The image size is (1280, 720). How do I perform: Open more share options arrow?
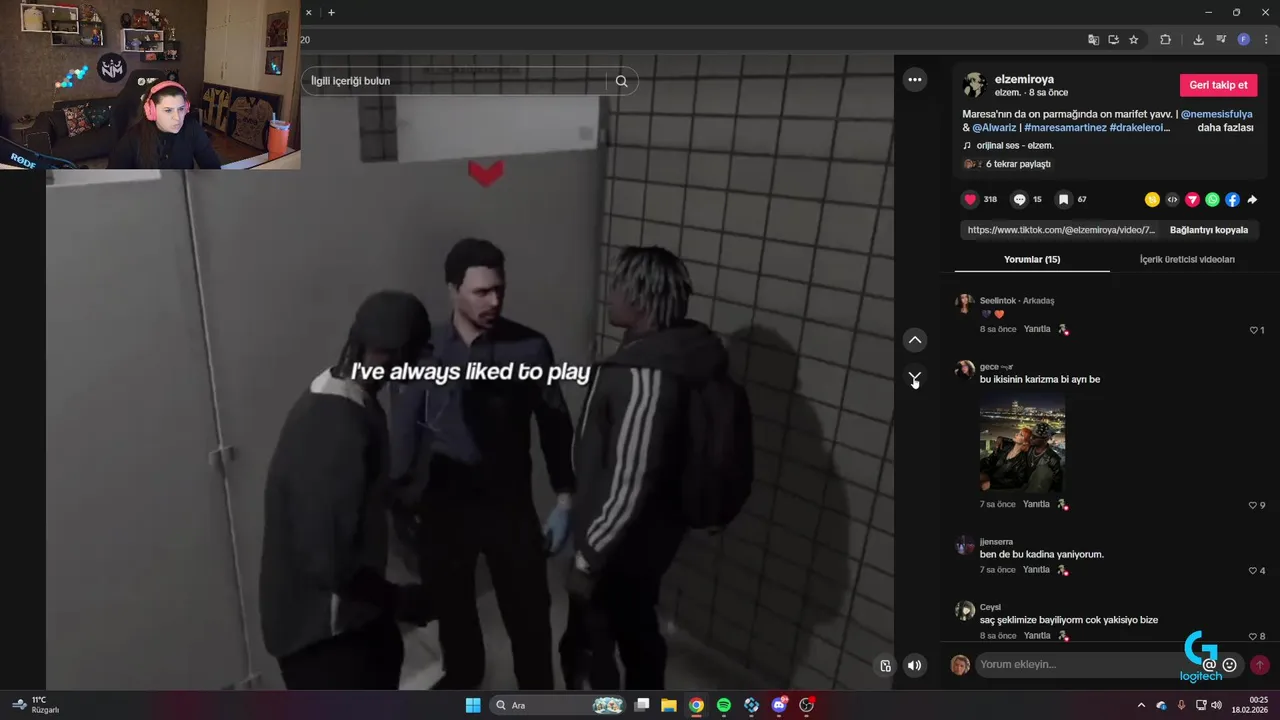click(x=1252, y=200)
